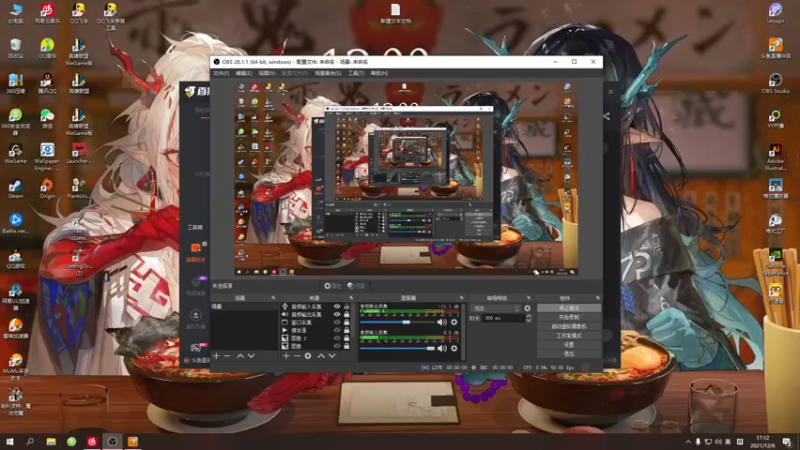
Task: Open 网易云音乐 desktop shortcut
Action: point(47,14)
